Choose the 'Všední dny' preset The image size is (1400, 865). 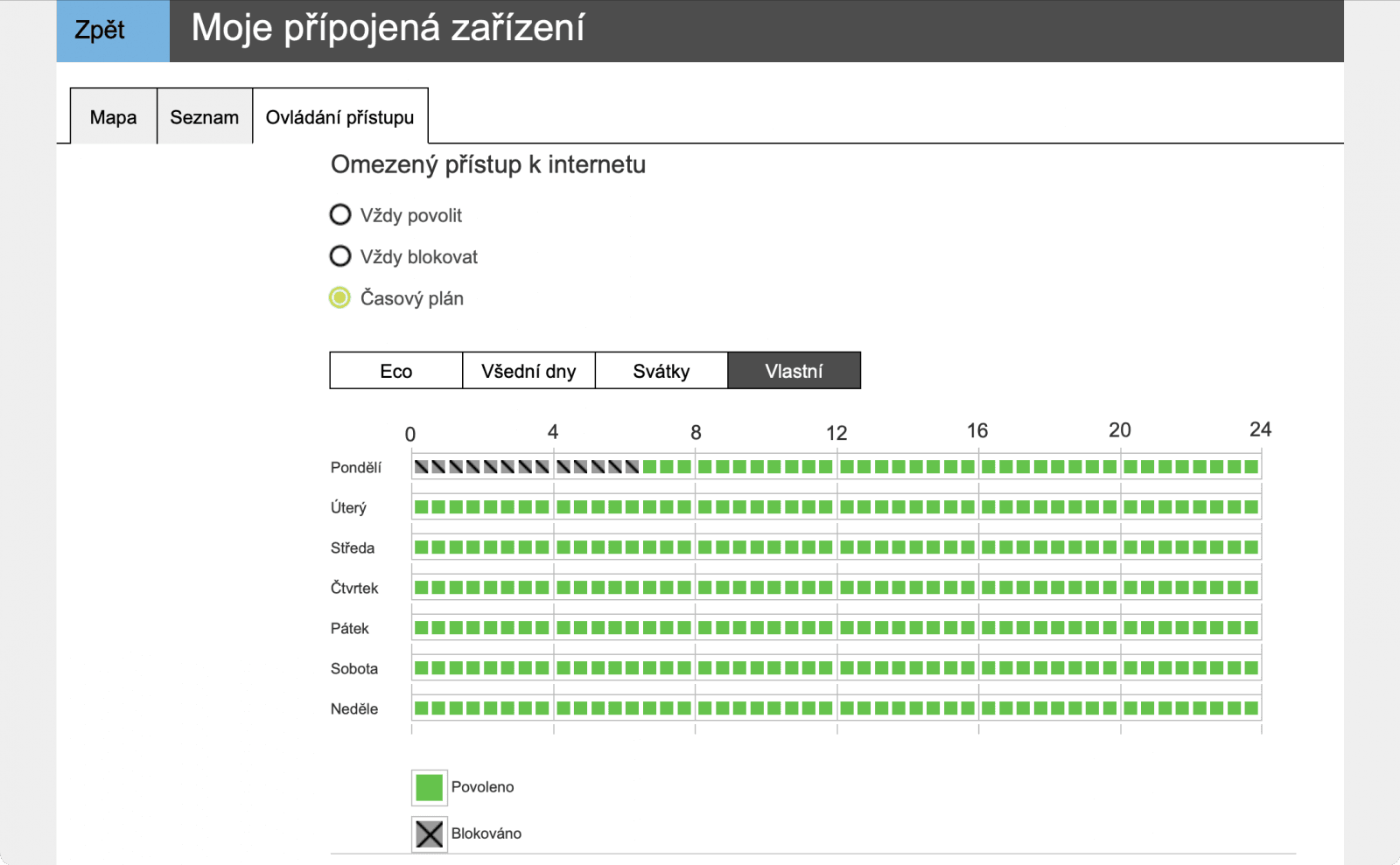(x=528, y=370)
